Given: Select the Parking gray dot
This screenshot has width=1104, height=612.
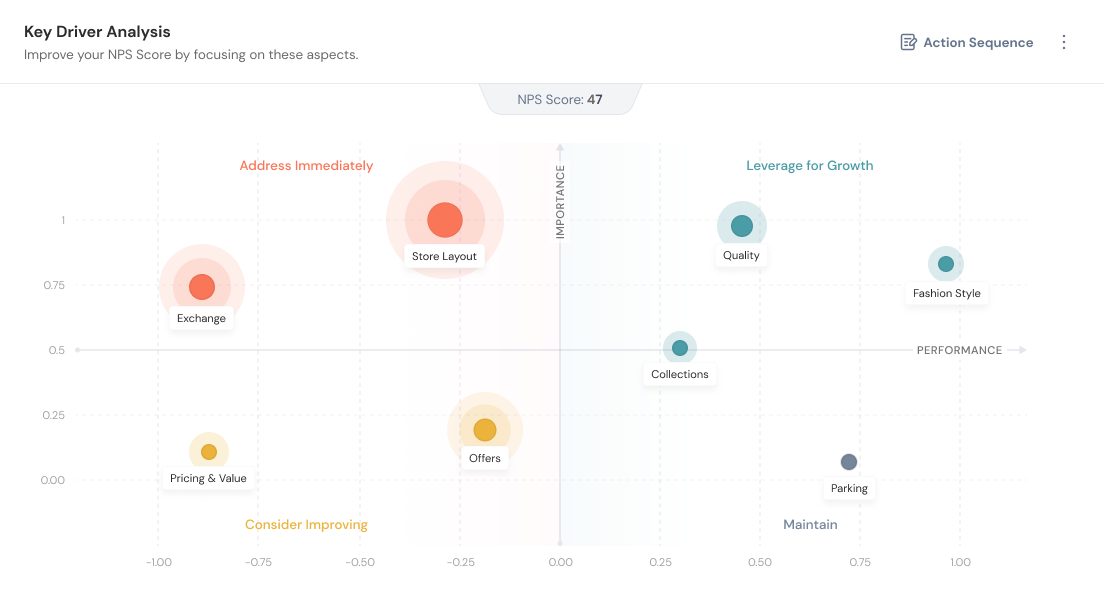Looking at the screenshot, I should pyautogui.click(x=849, y=462).
